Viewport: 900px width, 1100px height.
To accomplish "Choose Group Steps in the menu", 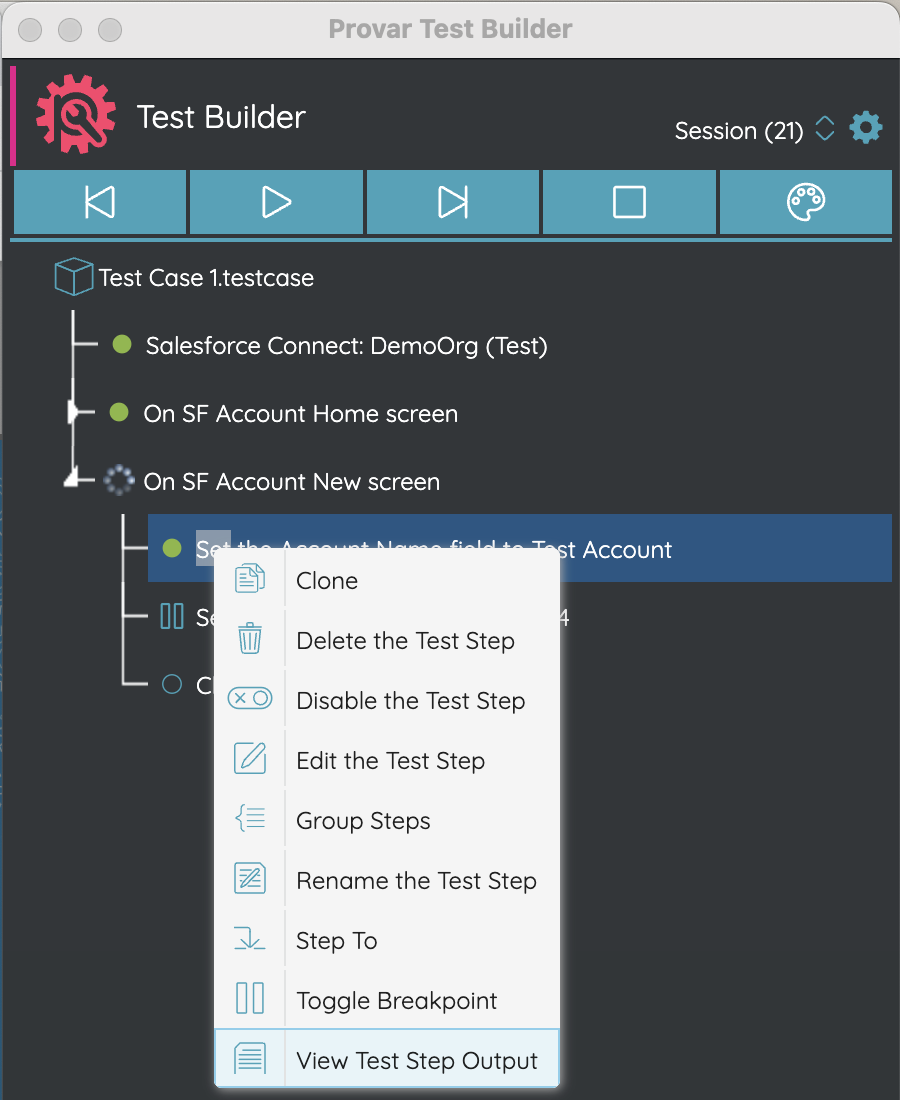I will click(x=363, y=820).
